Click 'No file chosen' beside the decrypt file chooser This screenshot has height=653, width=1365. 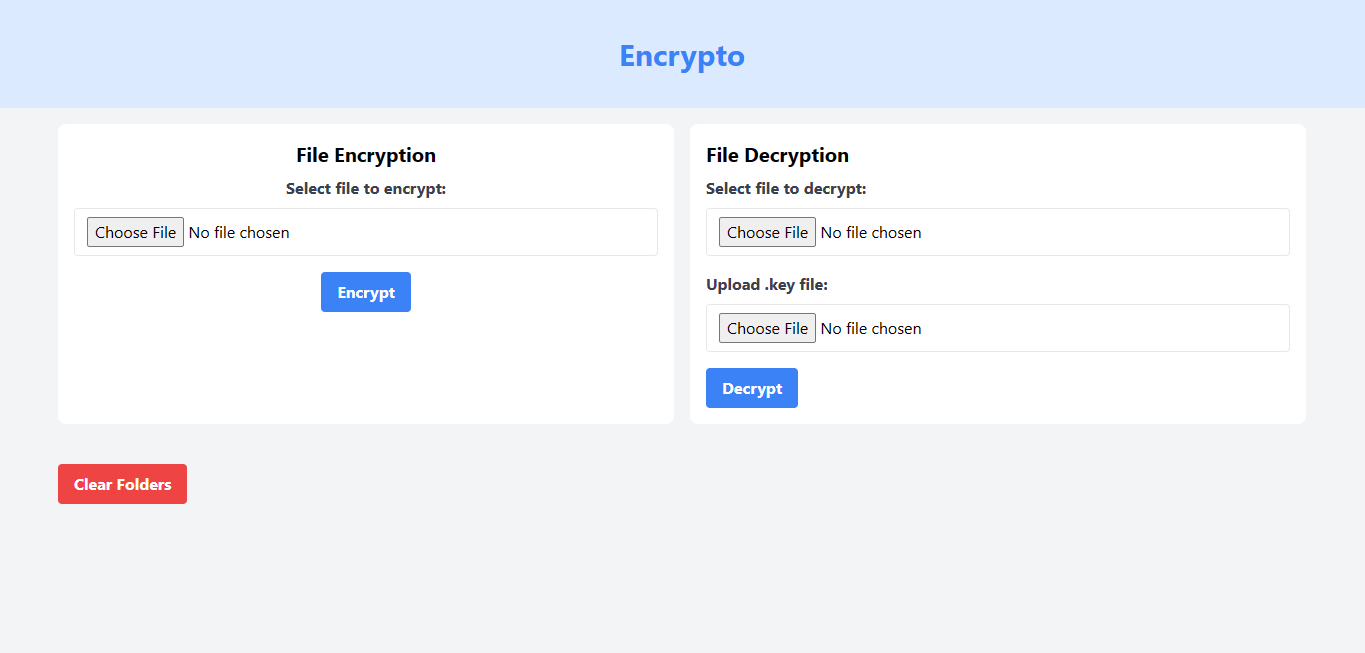[x=871, y=232]
